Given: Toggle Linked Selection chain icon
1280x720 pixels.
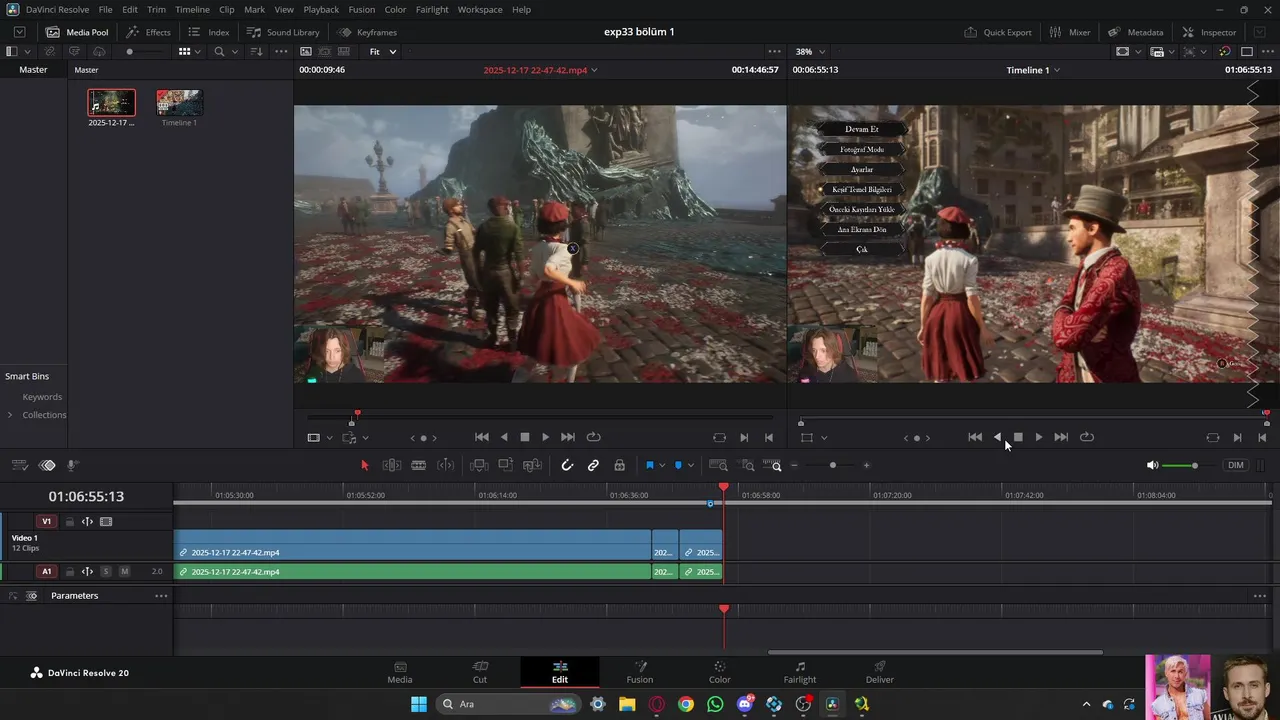Looking at the screenshot, I should tap(593, 465).
